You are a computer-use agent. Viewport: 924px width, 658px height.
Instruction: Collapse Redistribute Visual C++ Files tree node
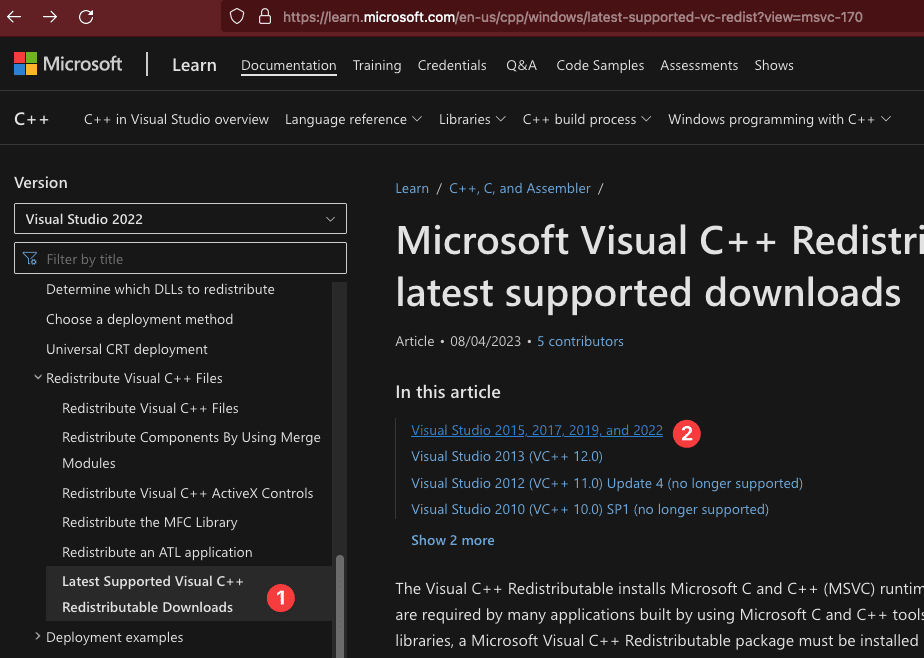tap(38, 378)
